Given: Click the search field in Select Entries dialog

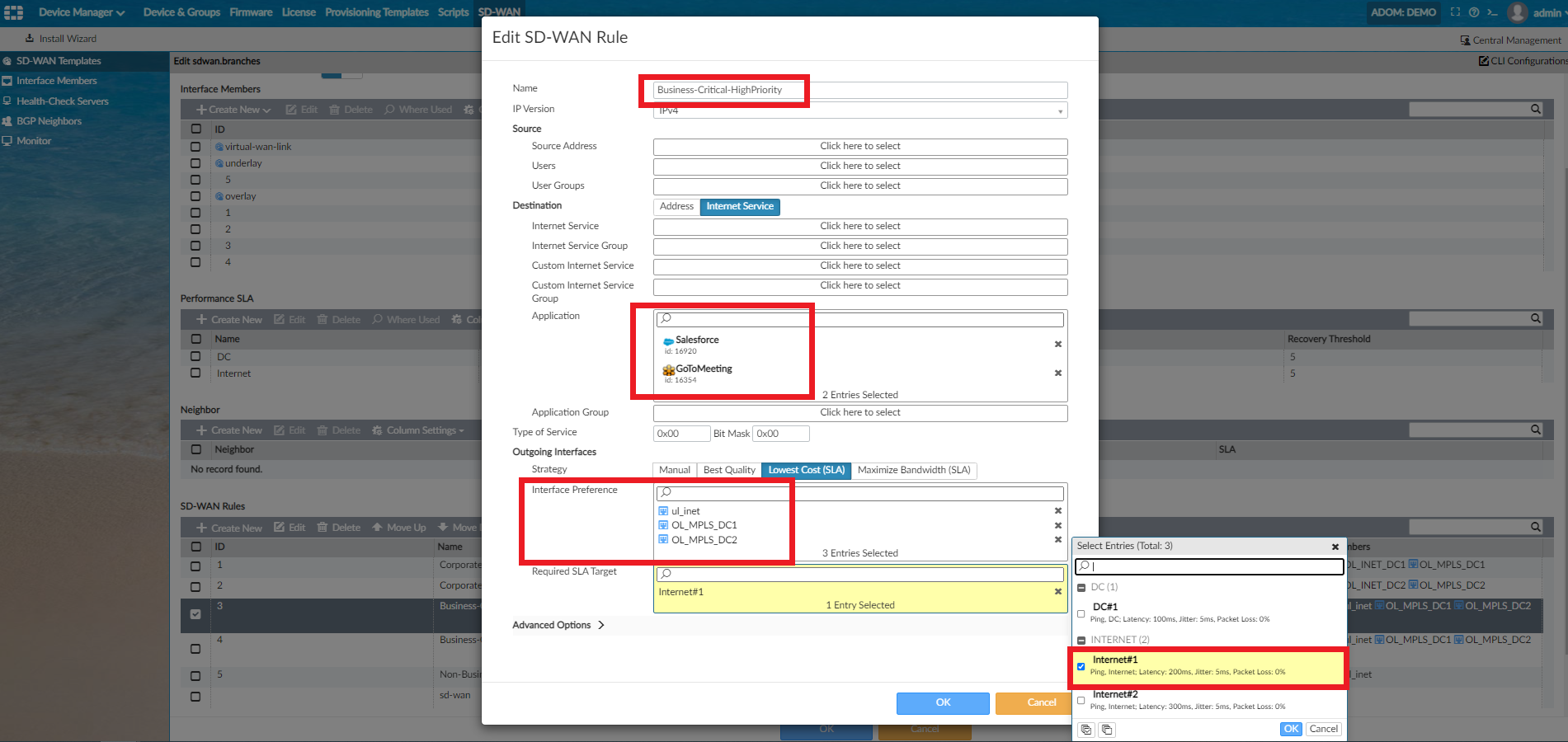Looking at the screenshot, I should pos(1208,566).
